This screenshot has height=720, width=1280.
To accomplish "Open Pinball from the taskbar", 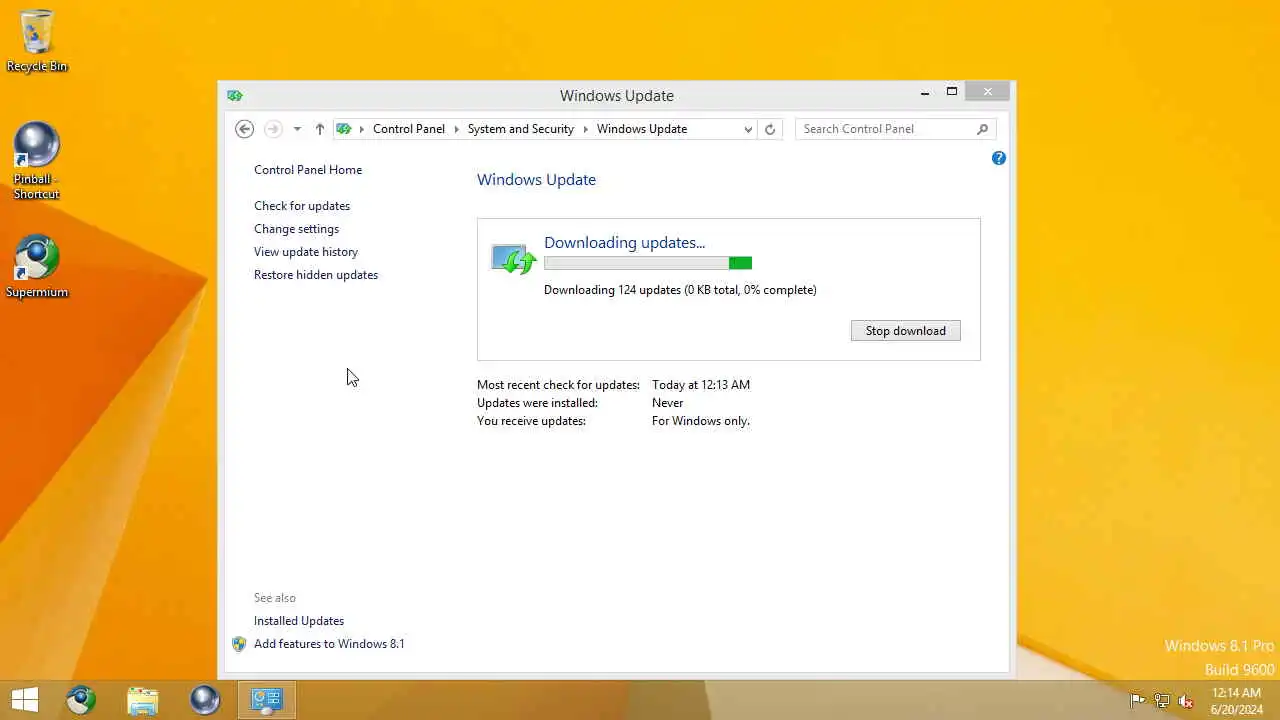I will click(205, 700).
